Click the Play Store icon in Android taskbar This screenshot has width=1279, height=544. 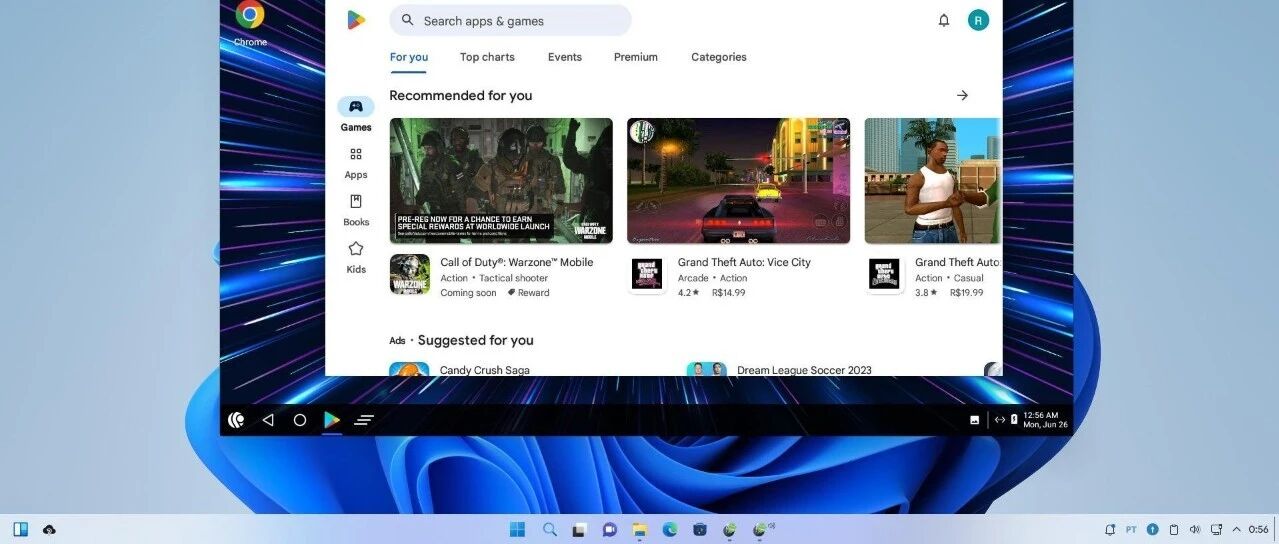point(332,420)
